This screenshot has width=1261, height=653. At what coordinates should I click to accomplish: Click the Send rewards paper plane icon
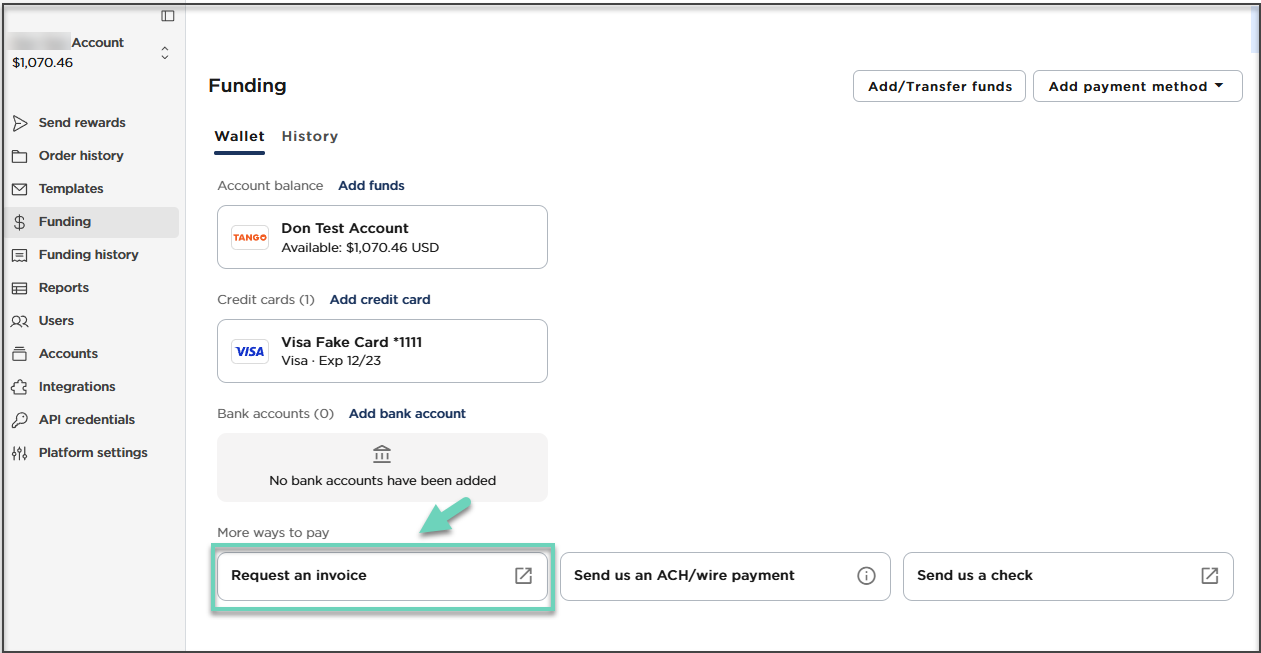(x=19, y=123)
